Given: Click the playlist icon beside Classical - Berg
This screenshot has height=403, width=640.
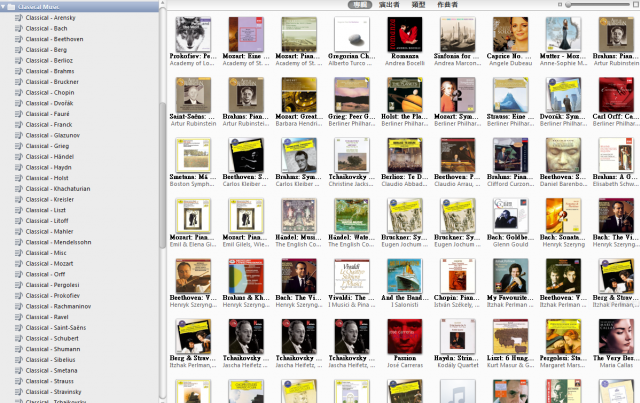Looking at the screenshot, I should [x=19, y=49].
